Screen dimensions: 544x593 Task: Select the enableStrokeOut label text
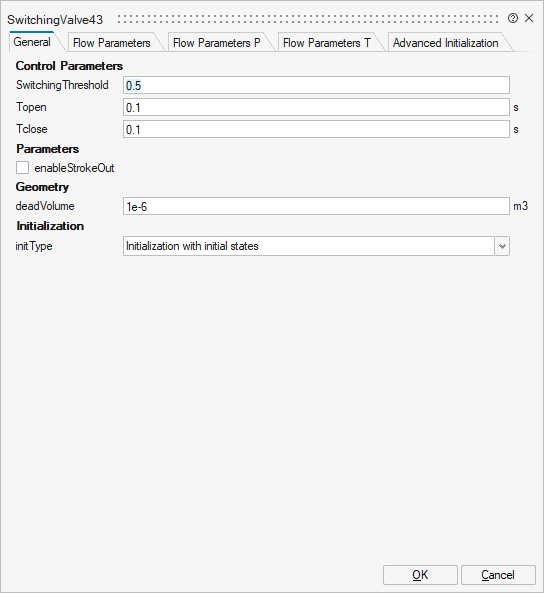click(x=74, y=168)
